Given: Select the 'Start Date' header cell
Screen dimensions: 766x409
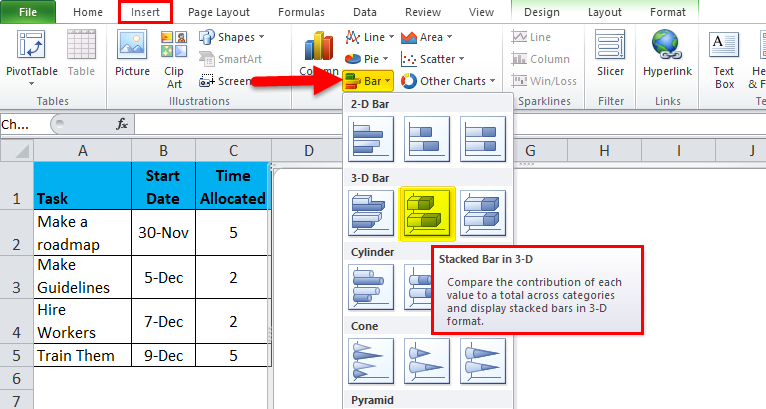Looking at the screenshot, I should pyautogui.click(x=163, y=186).
